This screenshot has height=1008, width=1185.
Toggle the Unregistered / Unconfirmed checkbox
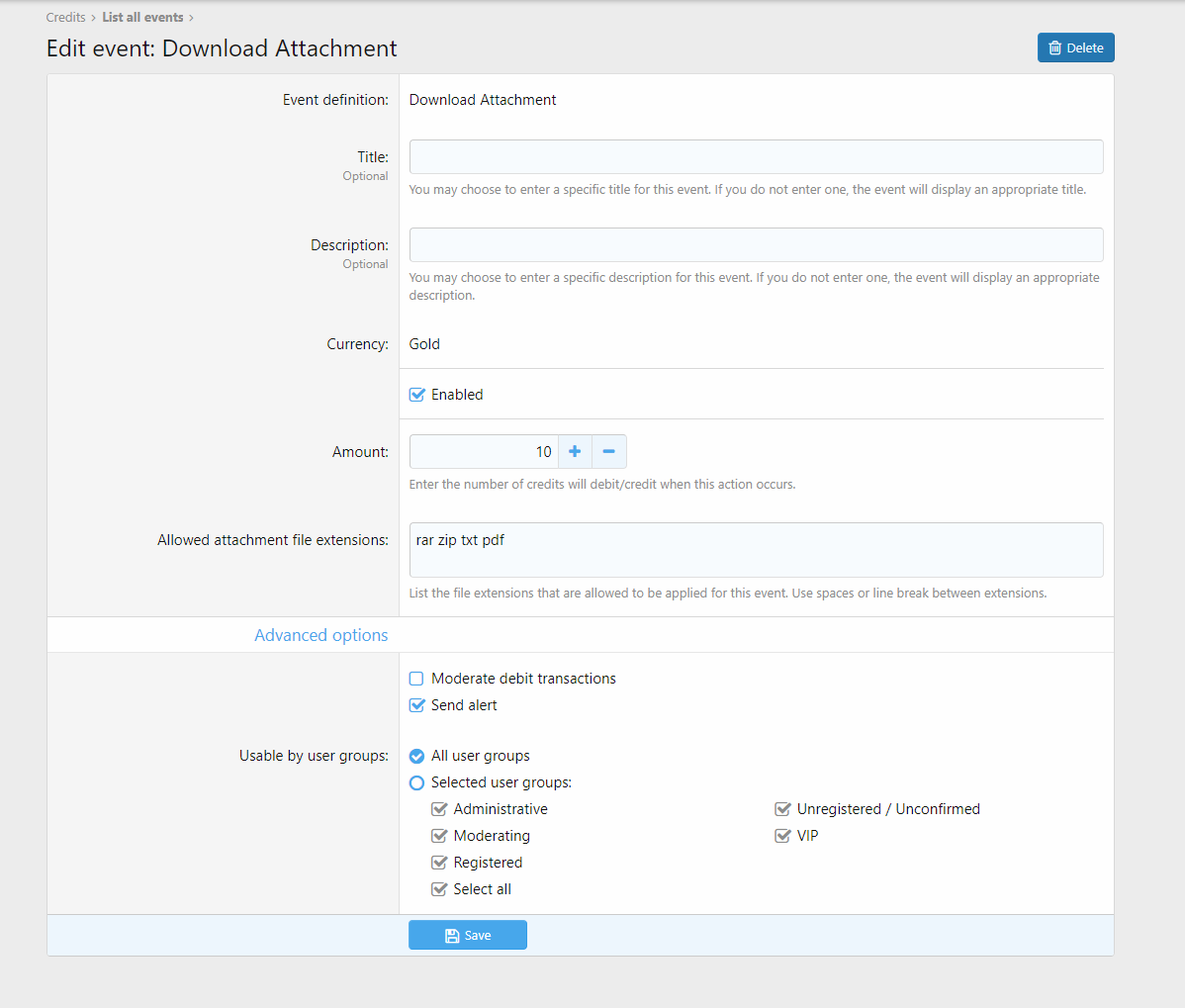click(x=783, y=809)
